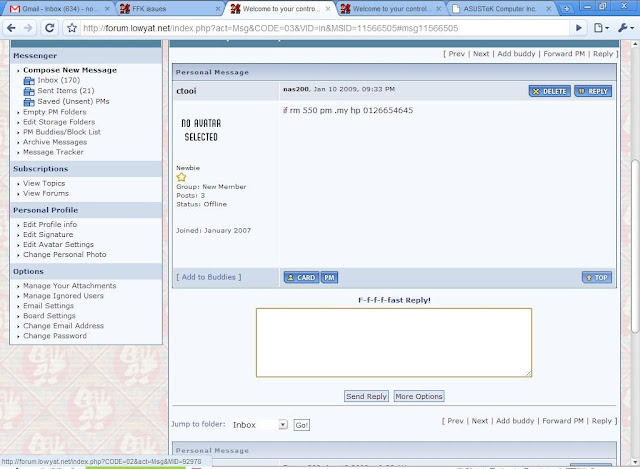
Task: Open Edit Profile info
Action: (x=50, y=224)
